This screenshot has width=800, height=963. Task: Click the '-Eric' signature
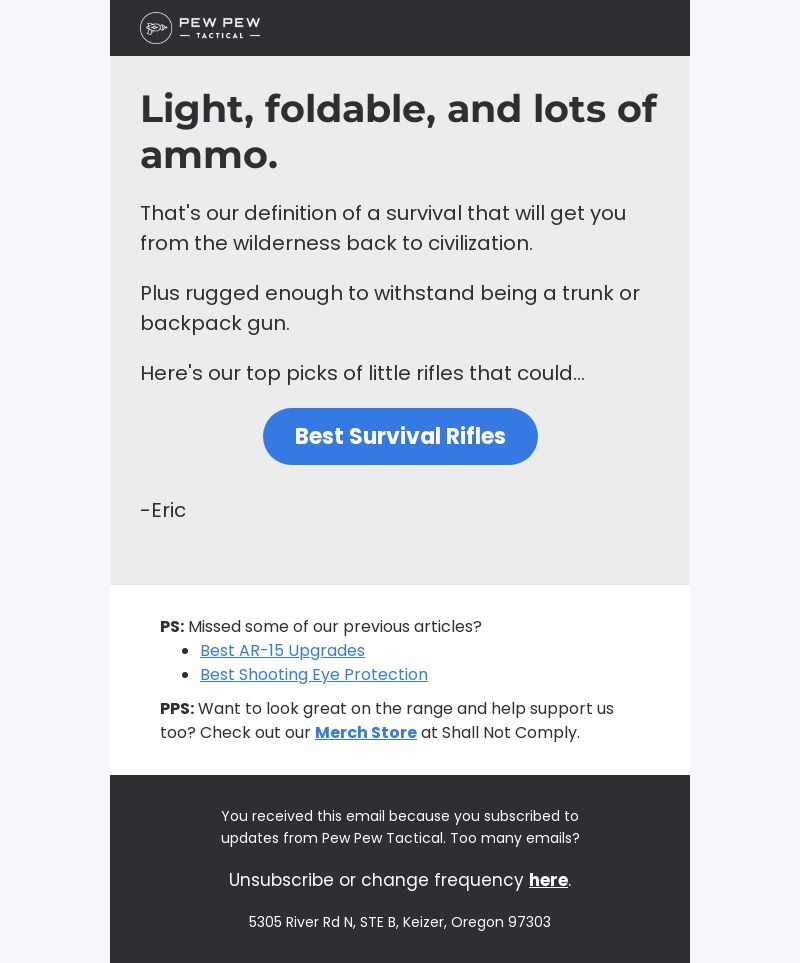pyautogui.click(x=163, y=510)
